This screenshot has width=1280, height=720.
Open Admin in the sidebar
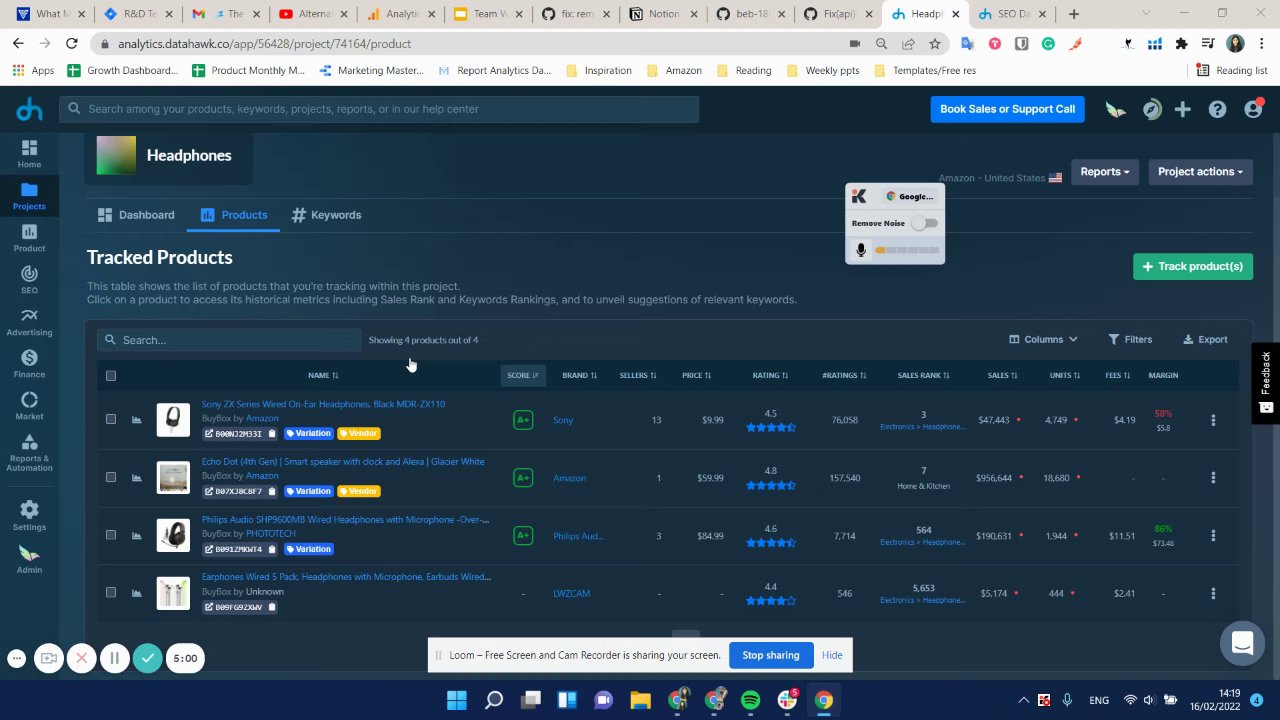pos(29,559)
